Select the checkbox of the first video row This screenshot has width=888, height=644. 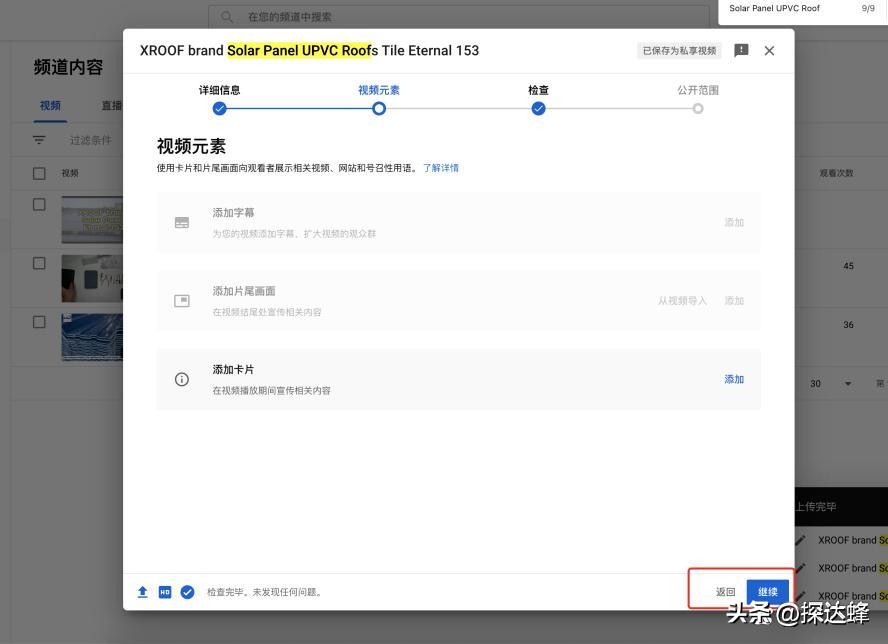click(x=38, y=202)
